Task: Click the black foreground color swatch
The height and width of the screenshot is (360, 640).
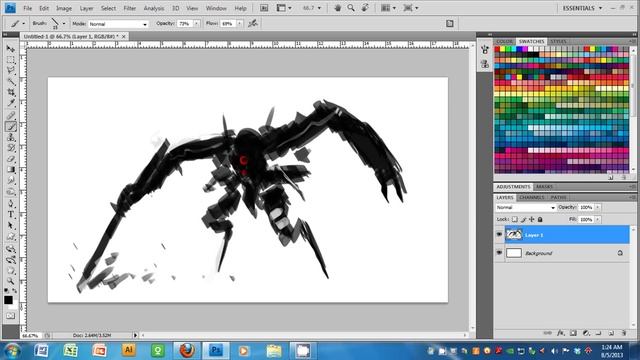Action: (8, 300)
